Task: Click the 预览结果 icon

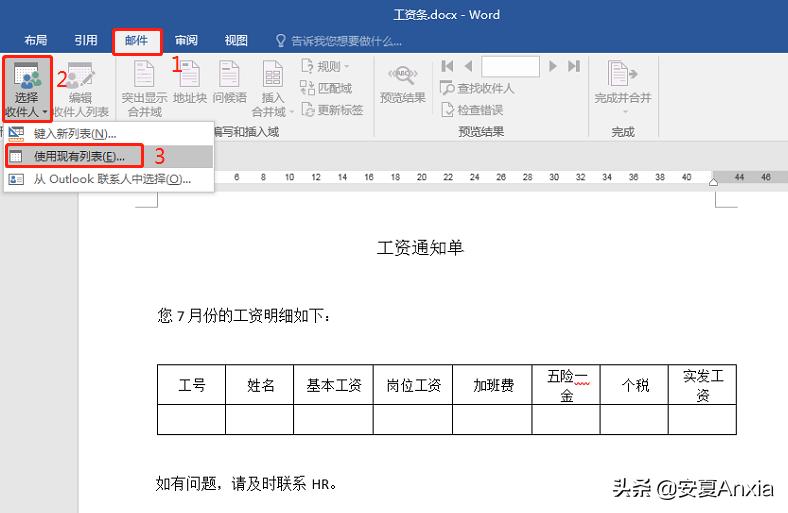Action: [x=403, y=75]
